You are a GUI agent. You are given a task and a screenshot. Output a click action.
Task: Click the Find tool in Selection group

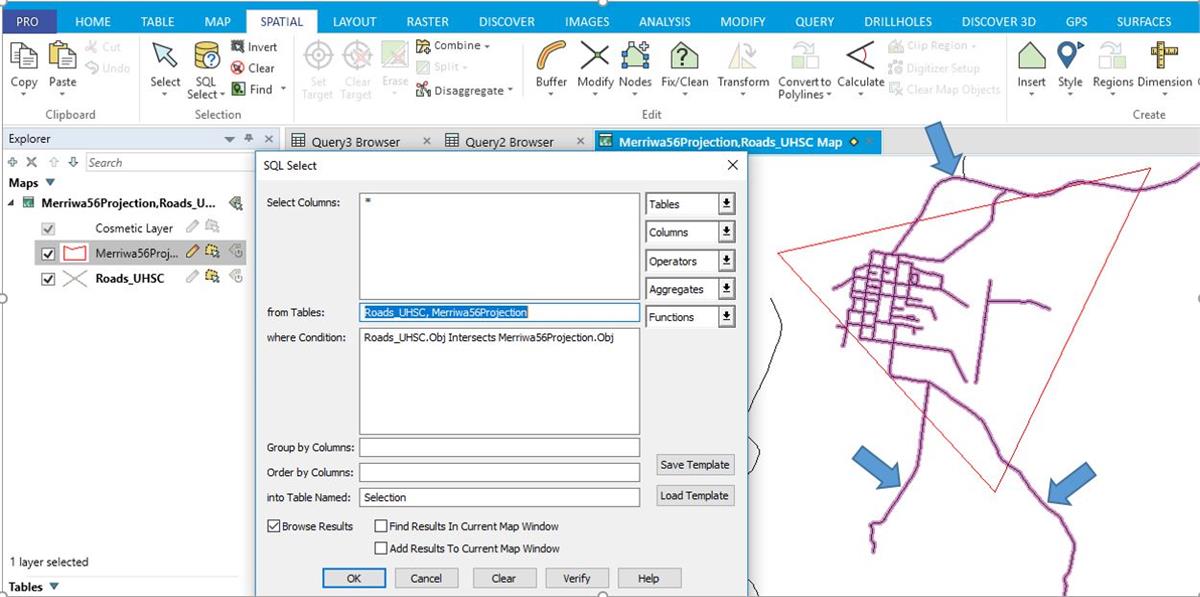click(x=258, y=89)
